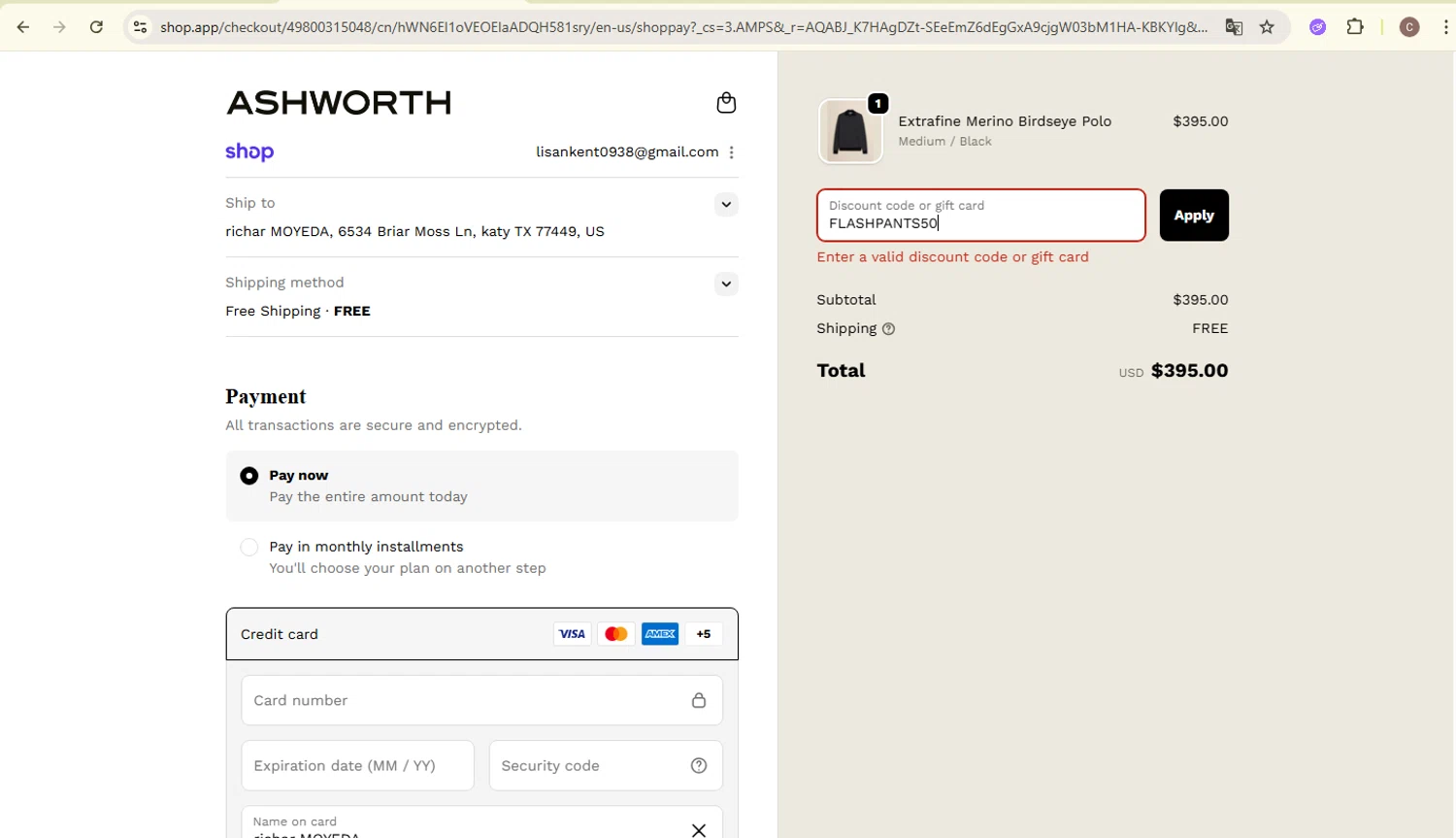Click the Shipping help question mark
1456x838 pixels.
click(x=888, y=329)
